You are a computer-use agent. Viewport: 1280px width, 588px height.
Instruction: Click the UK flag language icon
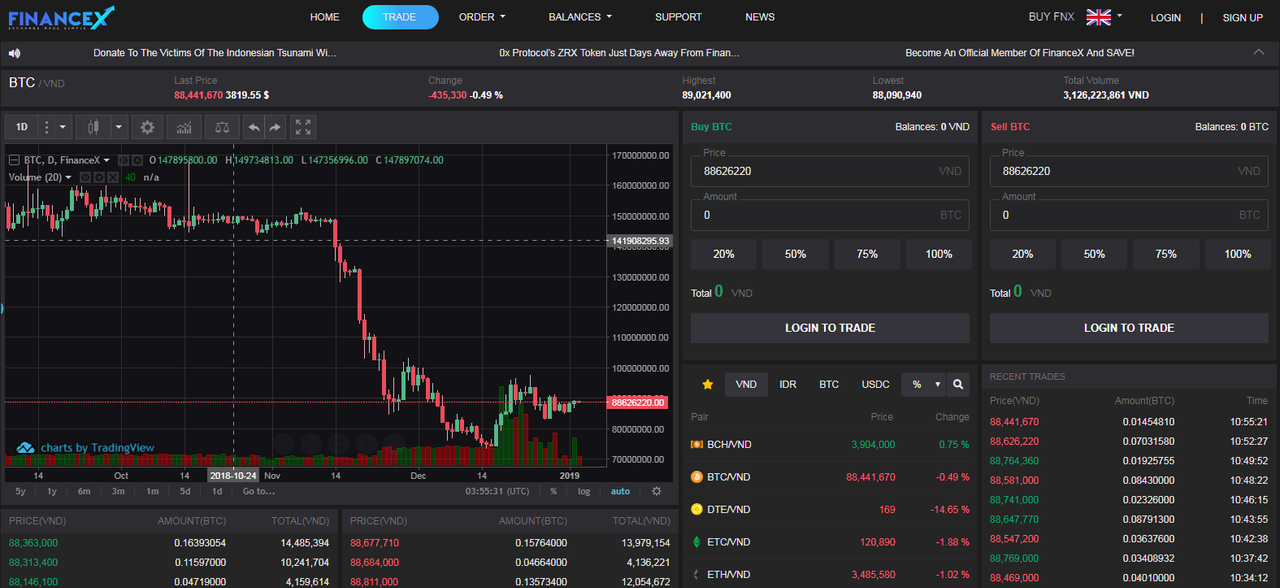click(1099, 17)
